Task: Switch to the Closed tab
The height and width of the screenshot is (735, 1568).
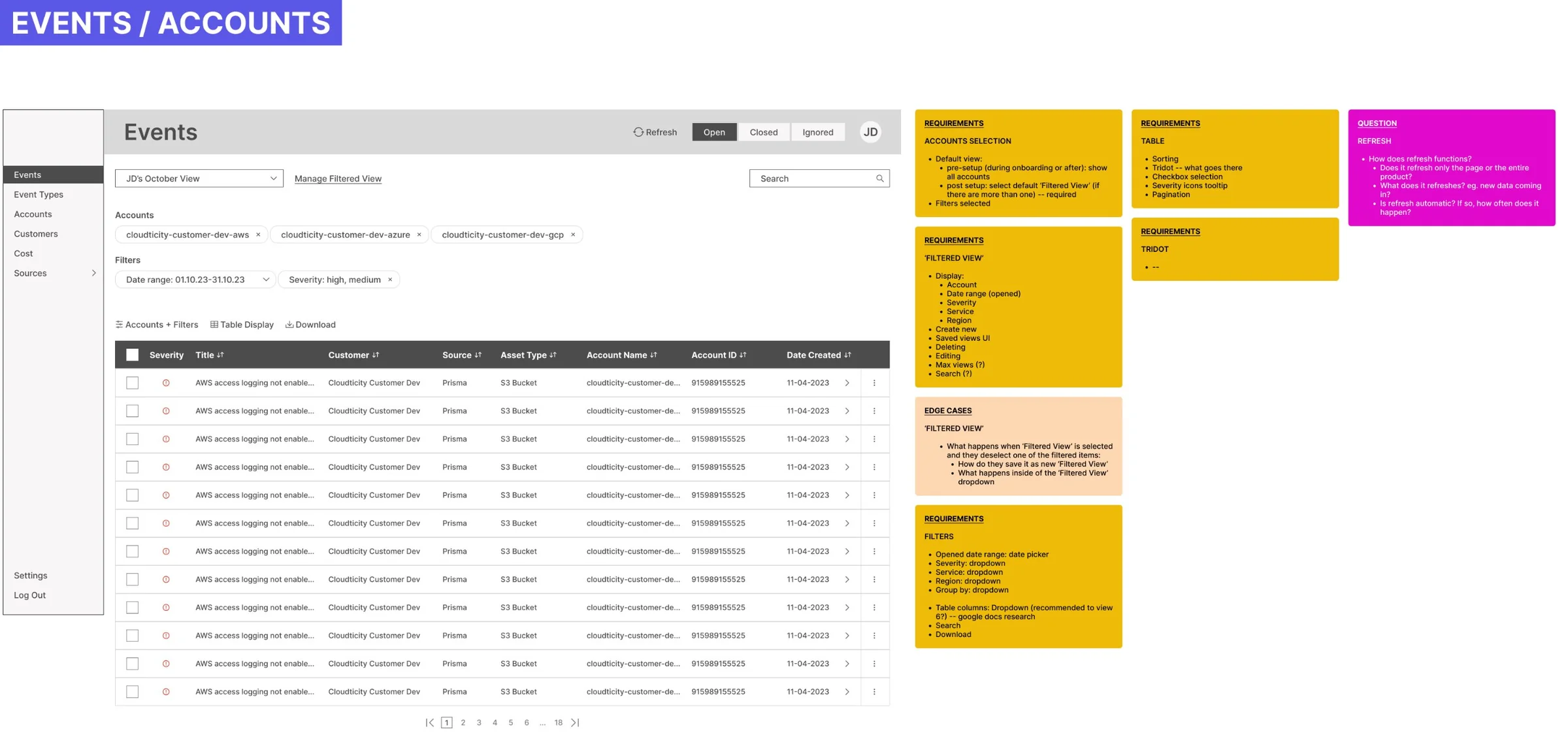Action: pyautogui.click(x=764, y=132)
